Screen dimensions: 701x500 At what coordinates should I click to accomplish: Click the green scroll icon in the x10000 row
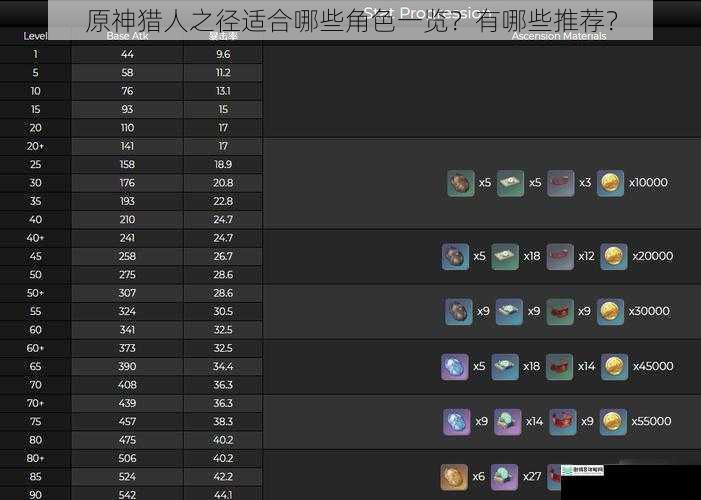pyautogui.click(x=510, y=183)
